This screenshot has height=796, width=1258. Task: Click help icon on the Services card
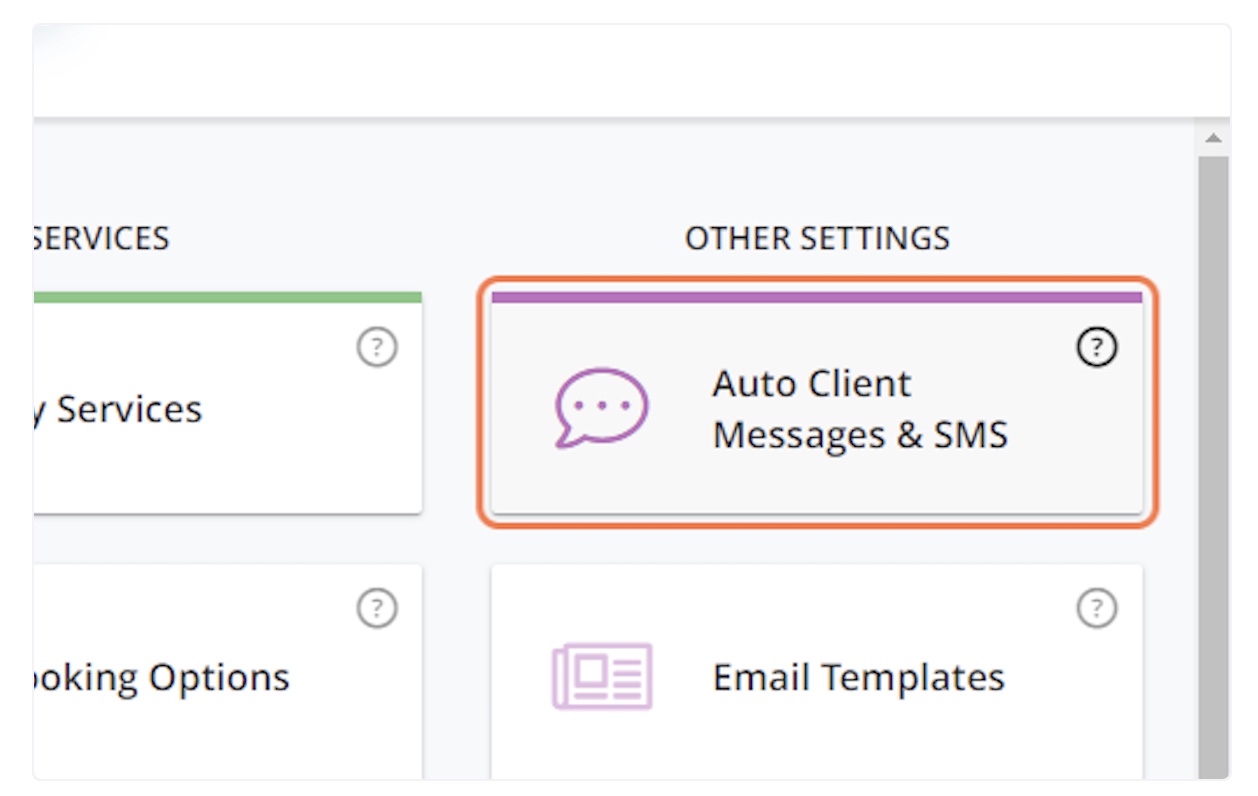(x=376, y=347)
